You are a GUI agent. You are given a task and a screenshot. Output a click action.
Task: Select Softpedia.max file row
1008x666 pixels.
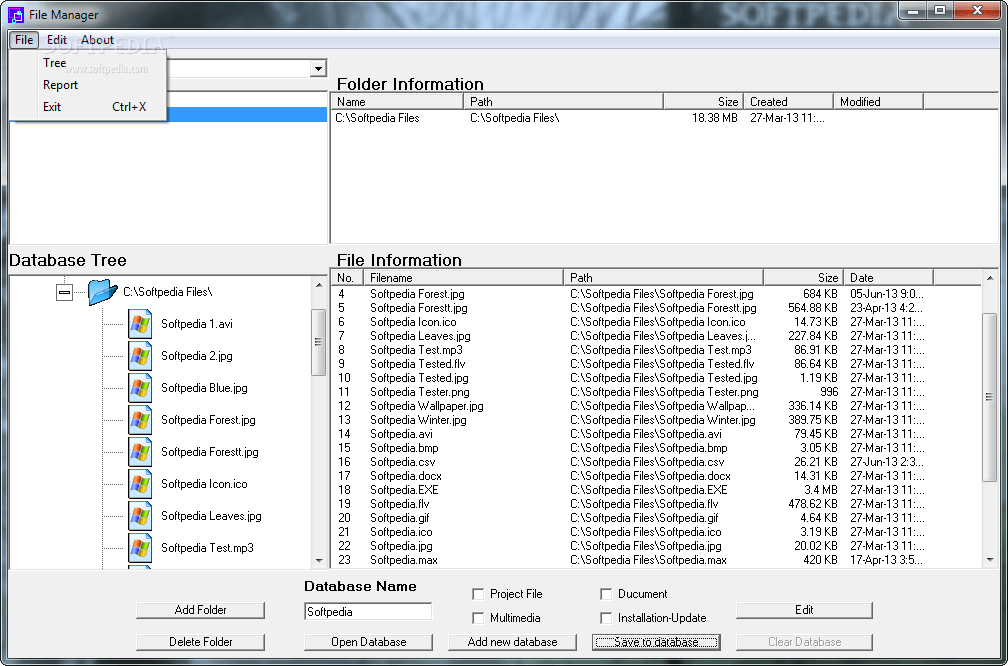(x=656, y=560)
